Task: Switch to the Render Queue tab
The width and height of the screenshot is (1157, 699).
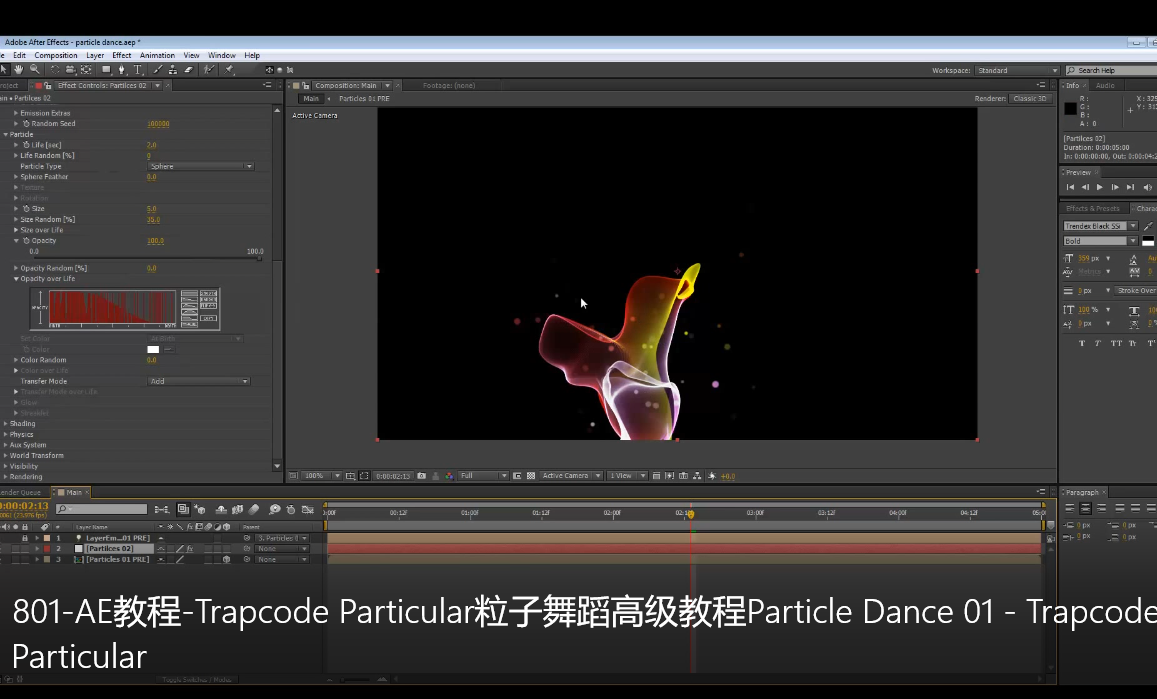Action: tap(21, 492)
